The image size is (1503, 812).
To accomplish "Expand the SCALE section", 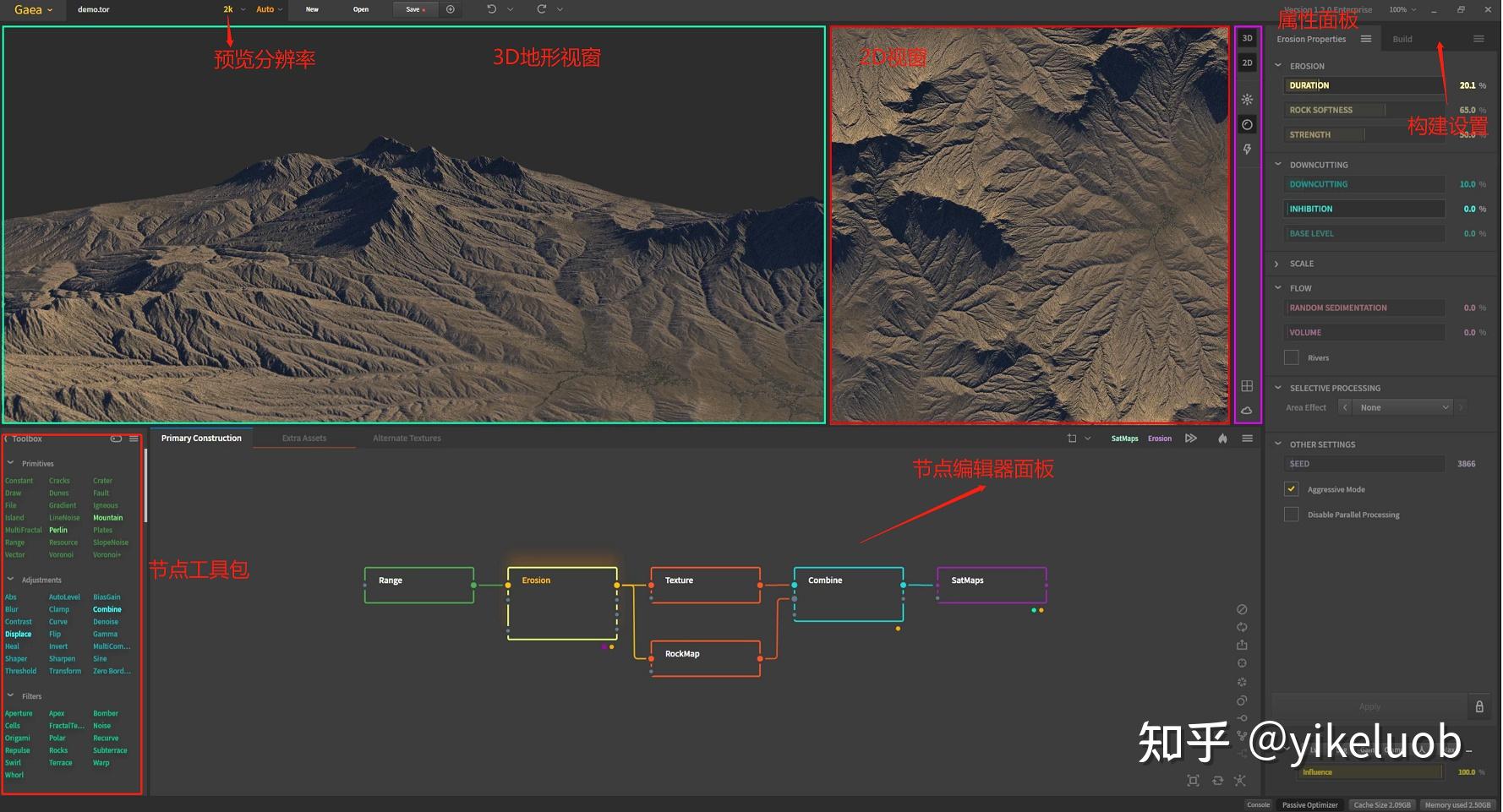I will (1276, 264).
